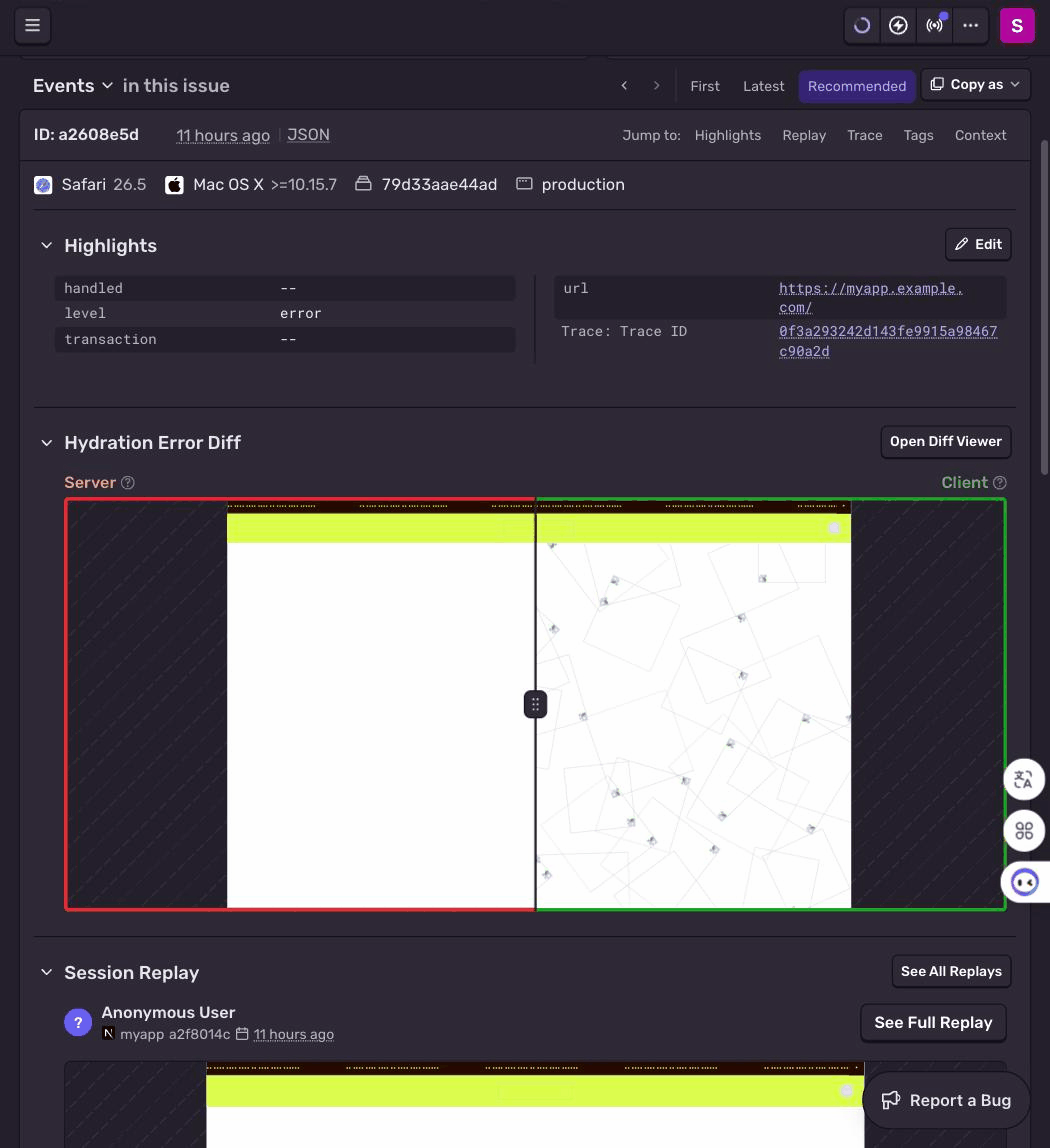
Task: Jump to the Tags section
Action: pos(918,135)
